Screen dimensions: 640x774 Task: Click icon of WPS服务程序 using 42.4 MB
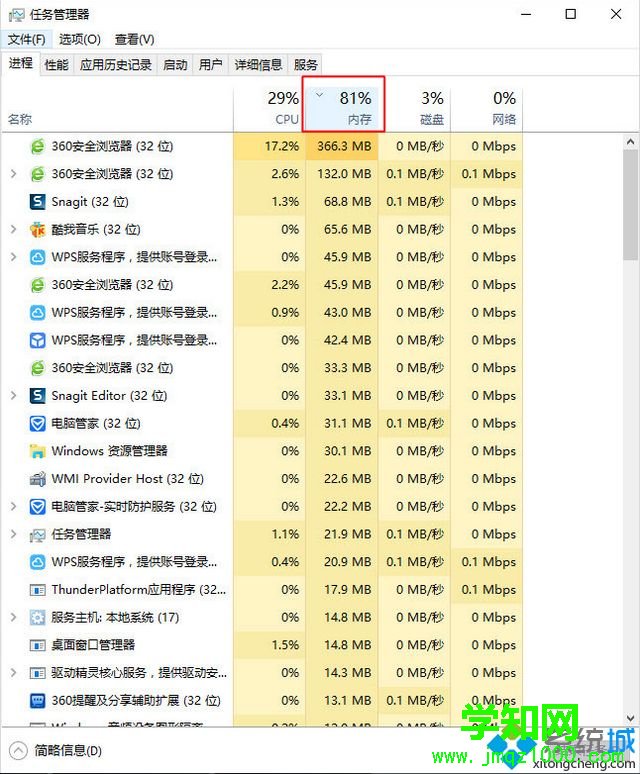pos(38,340)
